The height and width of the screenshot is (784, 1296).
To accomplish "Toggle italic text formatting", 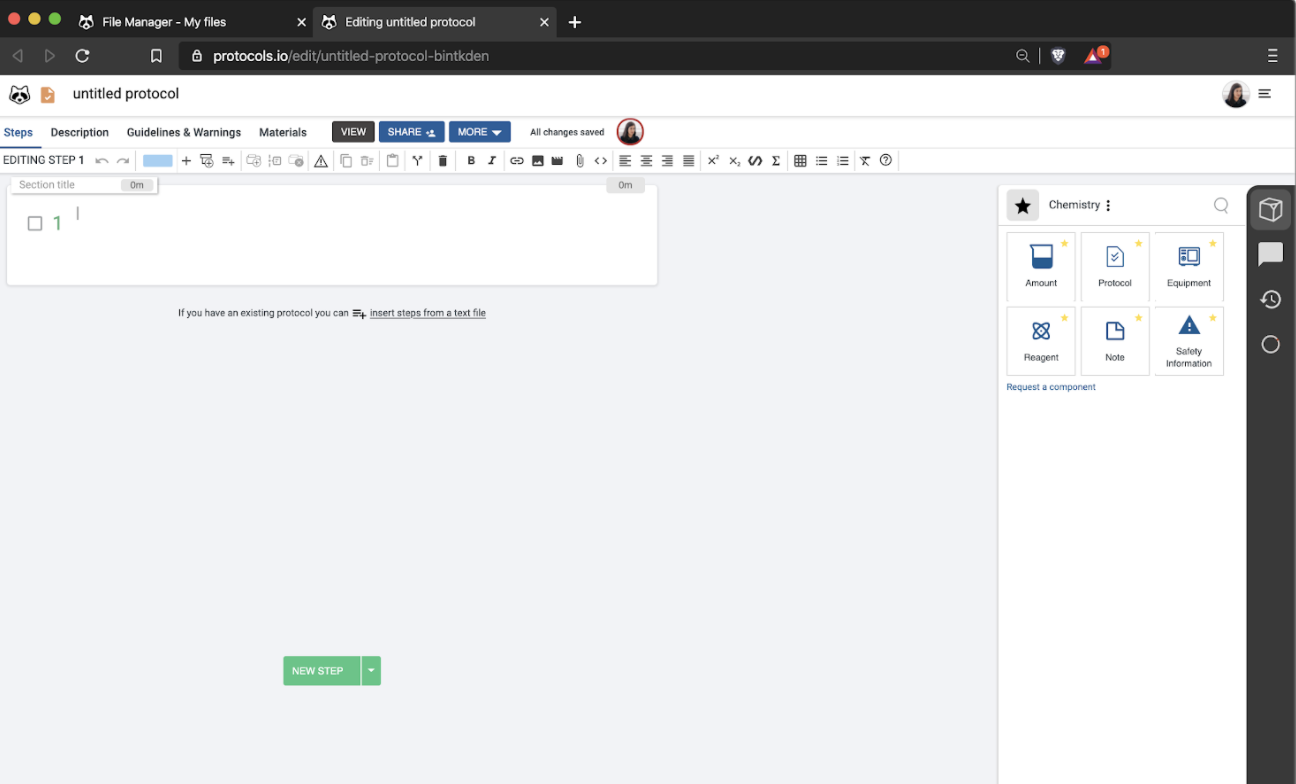I will [x=490, y=160].
